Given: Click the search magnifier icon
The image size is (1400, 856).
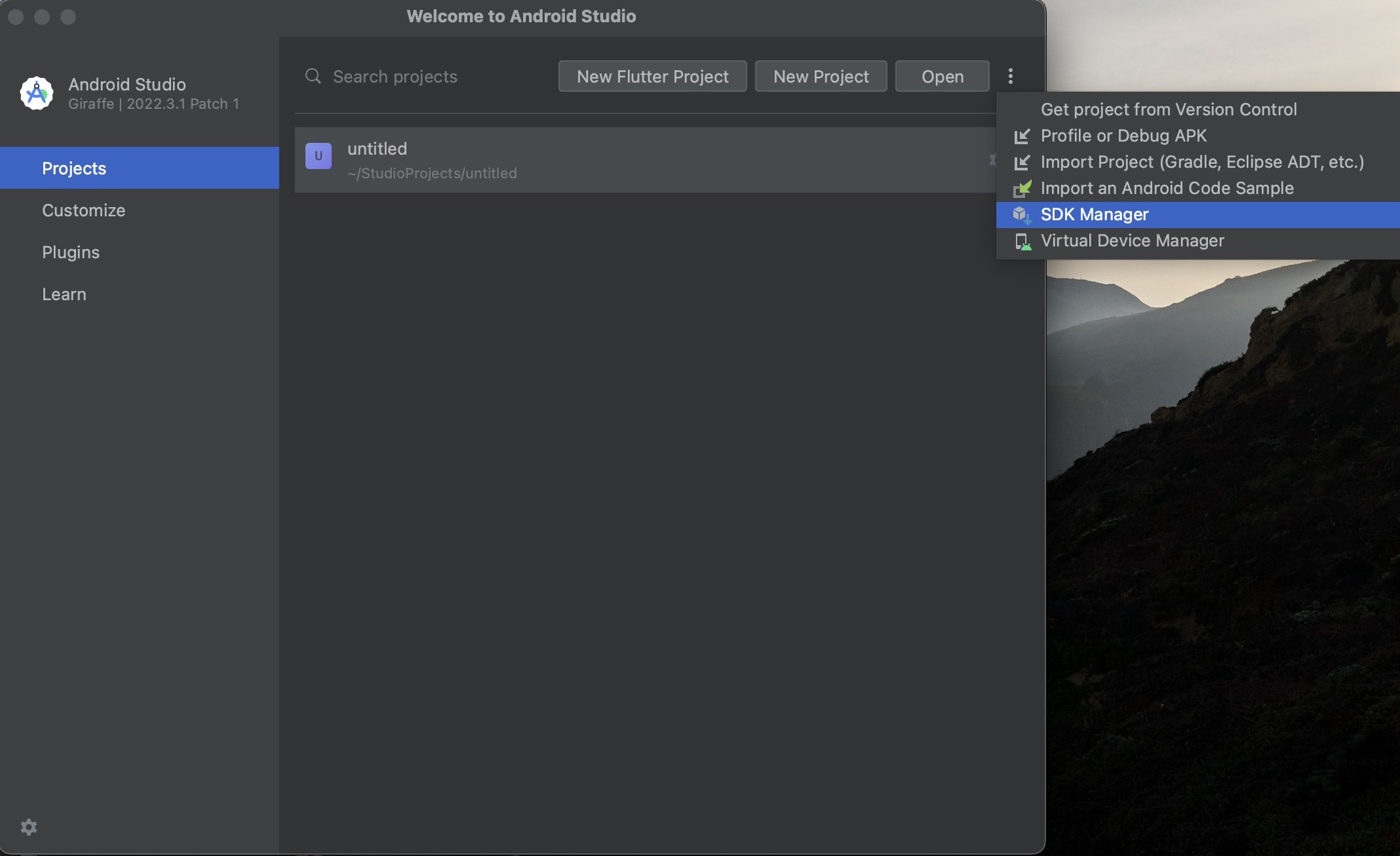Looking at the screenshot, I should 313,76.
